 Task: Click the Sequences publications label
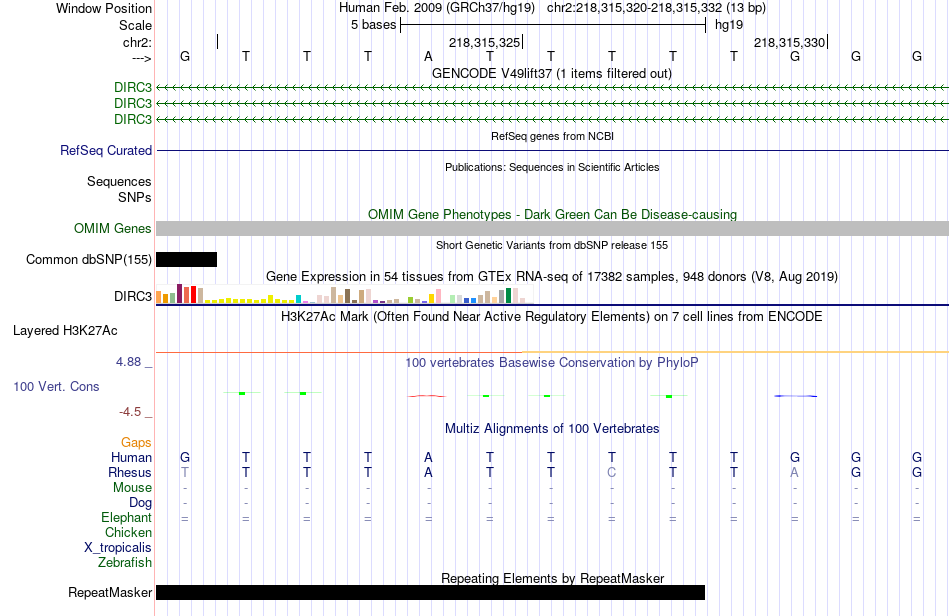(119, 182)
